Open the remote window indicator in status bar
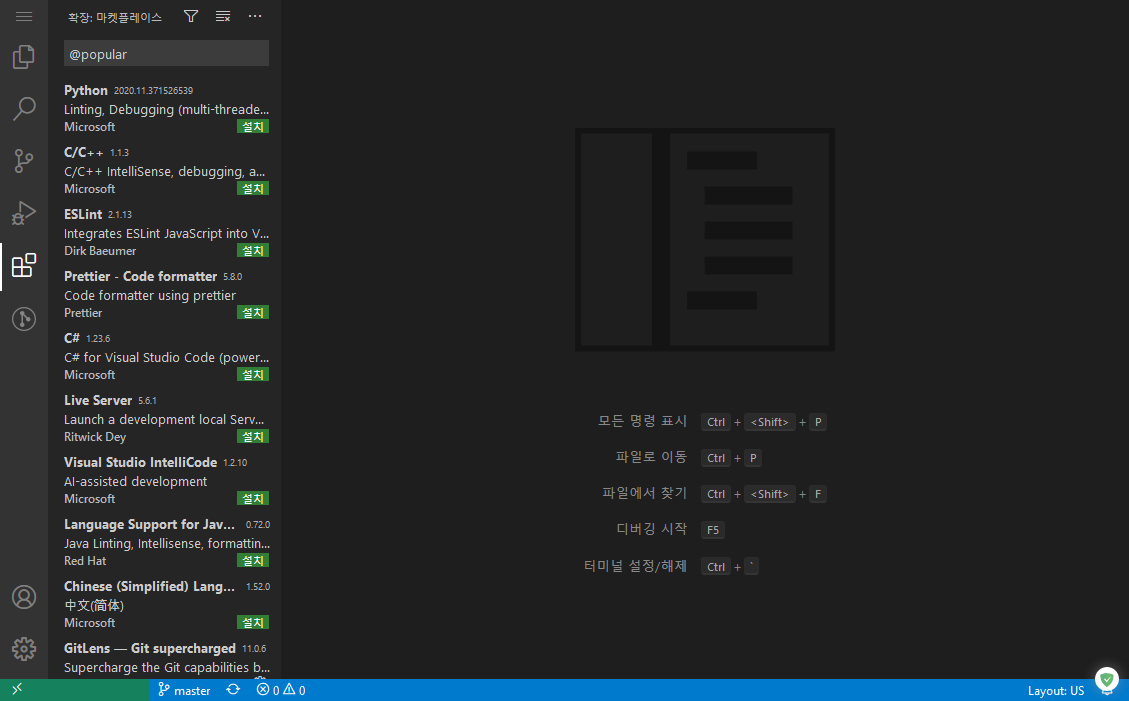 (x=17, y=689)
